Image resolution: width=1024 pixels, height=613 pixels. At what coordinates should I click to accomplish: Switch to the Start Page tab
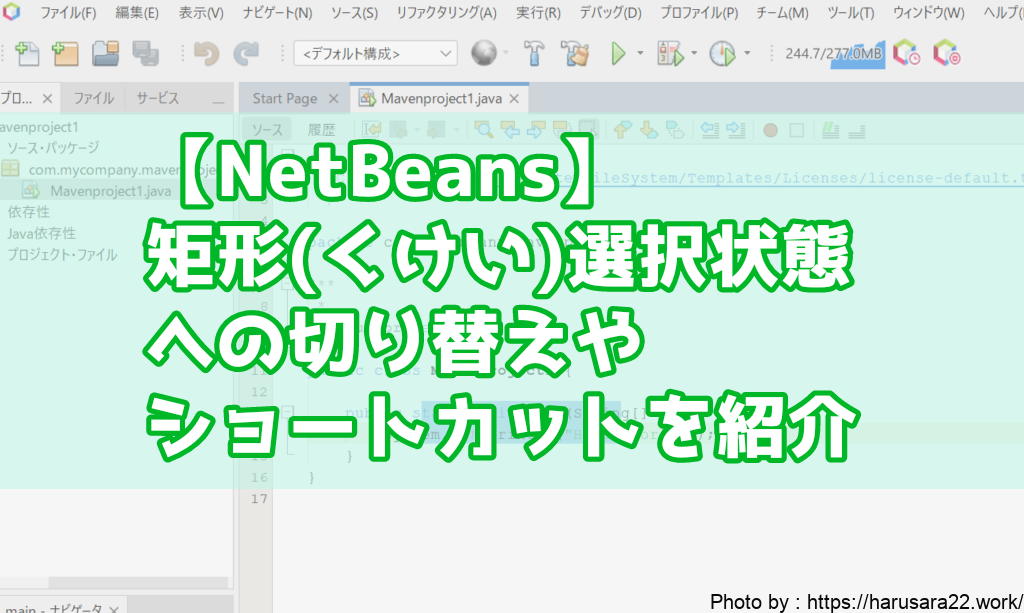point(284,98)
